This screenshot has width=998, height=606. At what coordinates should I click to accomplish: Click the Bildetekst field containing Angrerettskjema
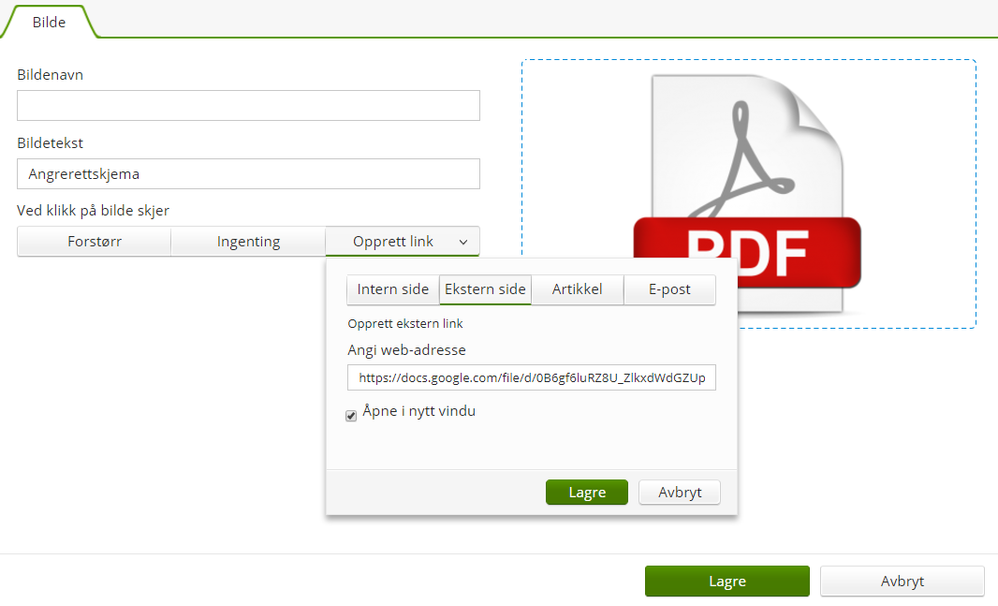pos(248,174)
